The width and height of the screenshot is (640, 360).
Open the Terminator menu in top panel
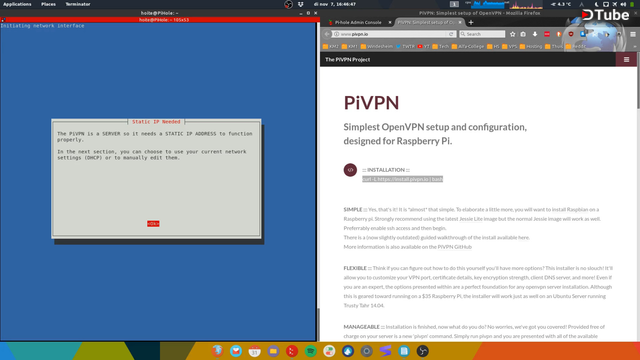[78, 4]
